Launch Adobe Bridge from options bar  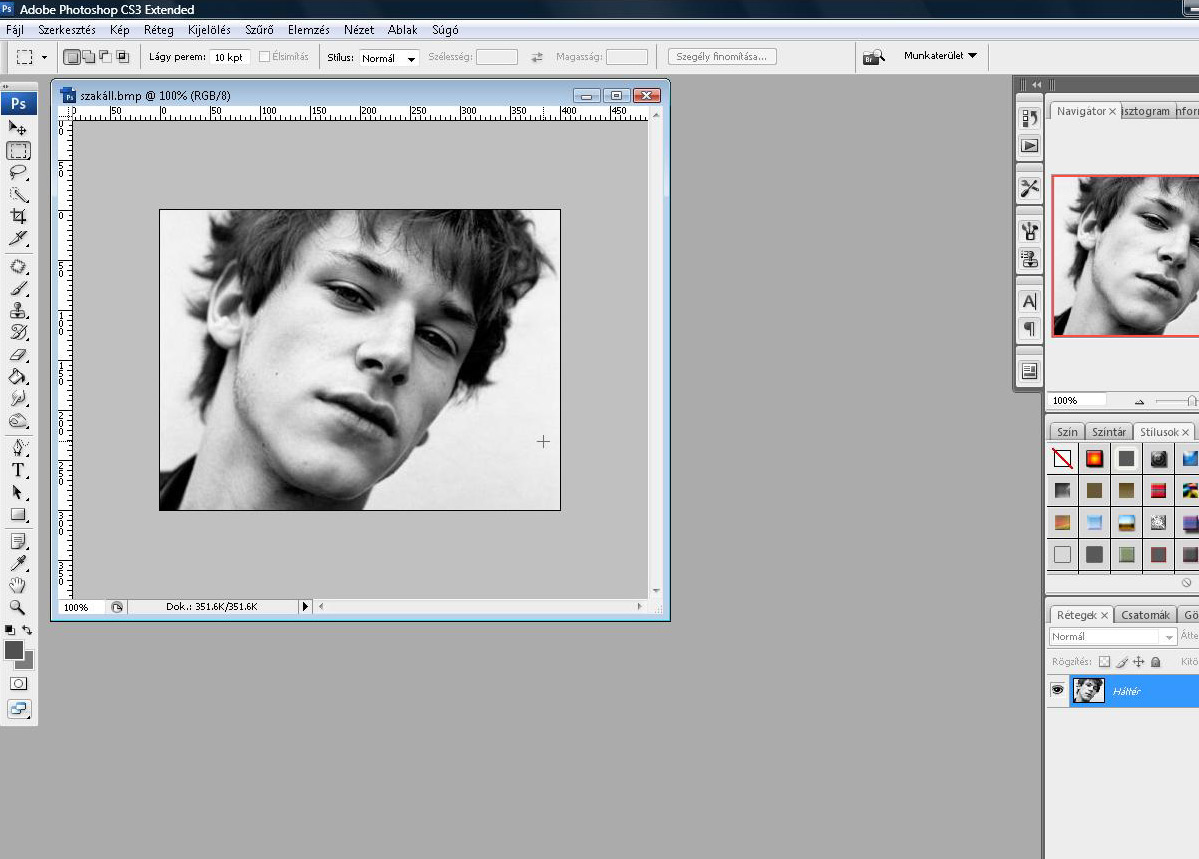click(x=873, y=57)
